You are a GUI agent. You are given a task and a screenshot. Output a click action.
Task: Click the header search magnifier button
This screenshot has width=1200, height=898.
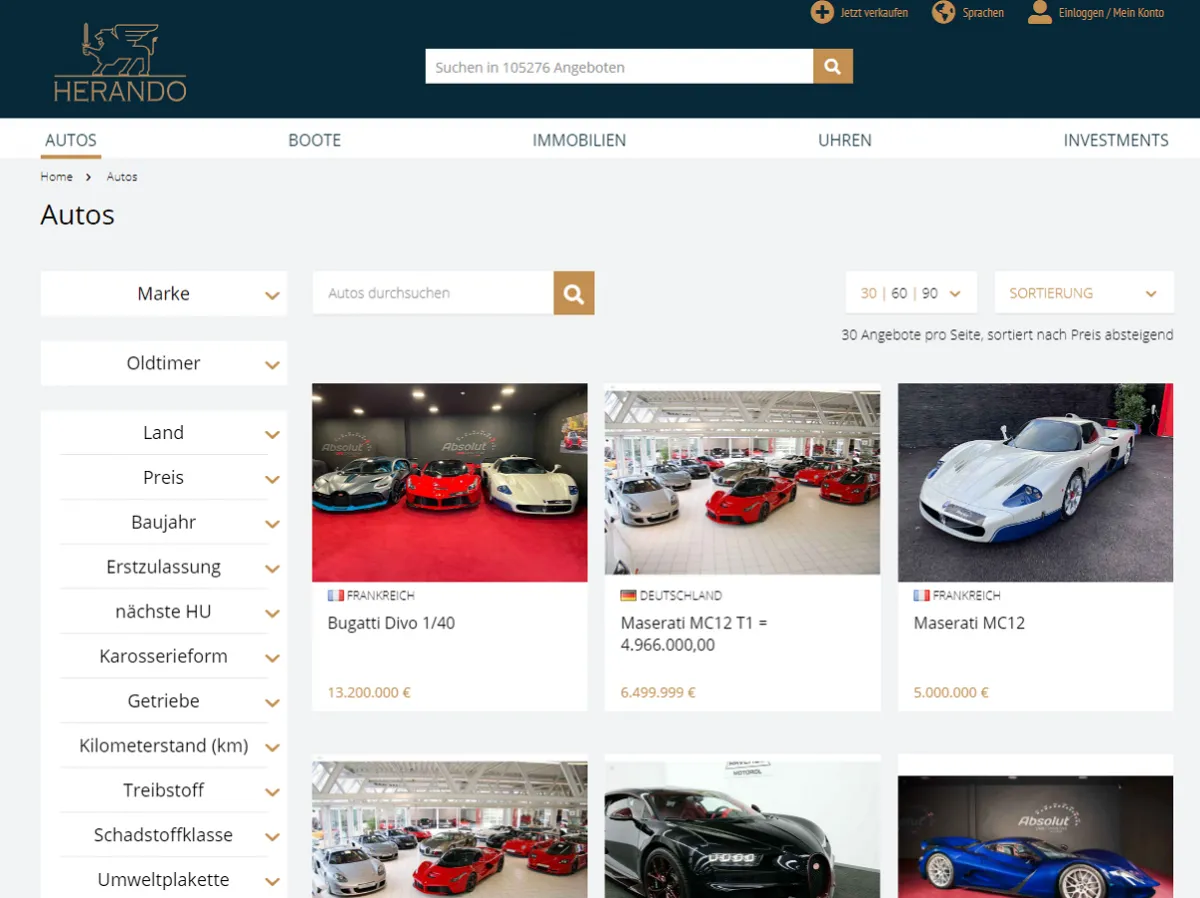(832, 67)
